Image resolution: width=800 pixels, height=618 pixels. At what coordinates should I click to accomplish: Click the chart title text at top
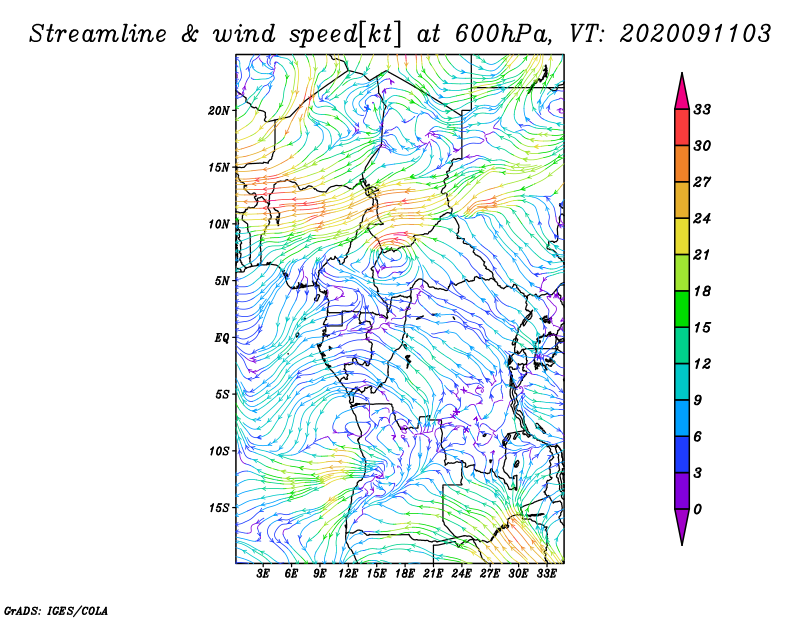400,33
